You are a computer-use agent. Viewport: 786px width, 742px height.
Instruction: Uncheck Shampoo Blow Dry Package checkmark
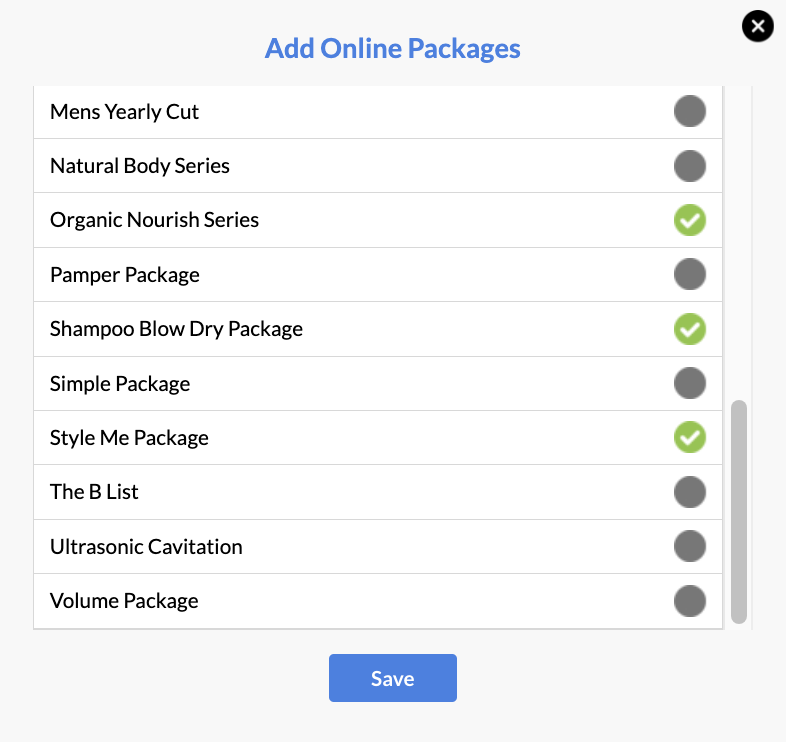pos(690,329)
